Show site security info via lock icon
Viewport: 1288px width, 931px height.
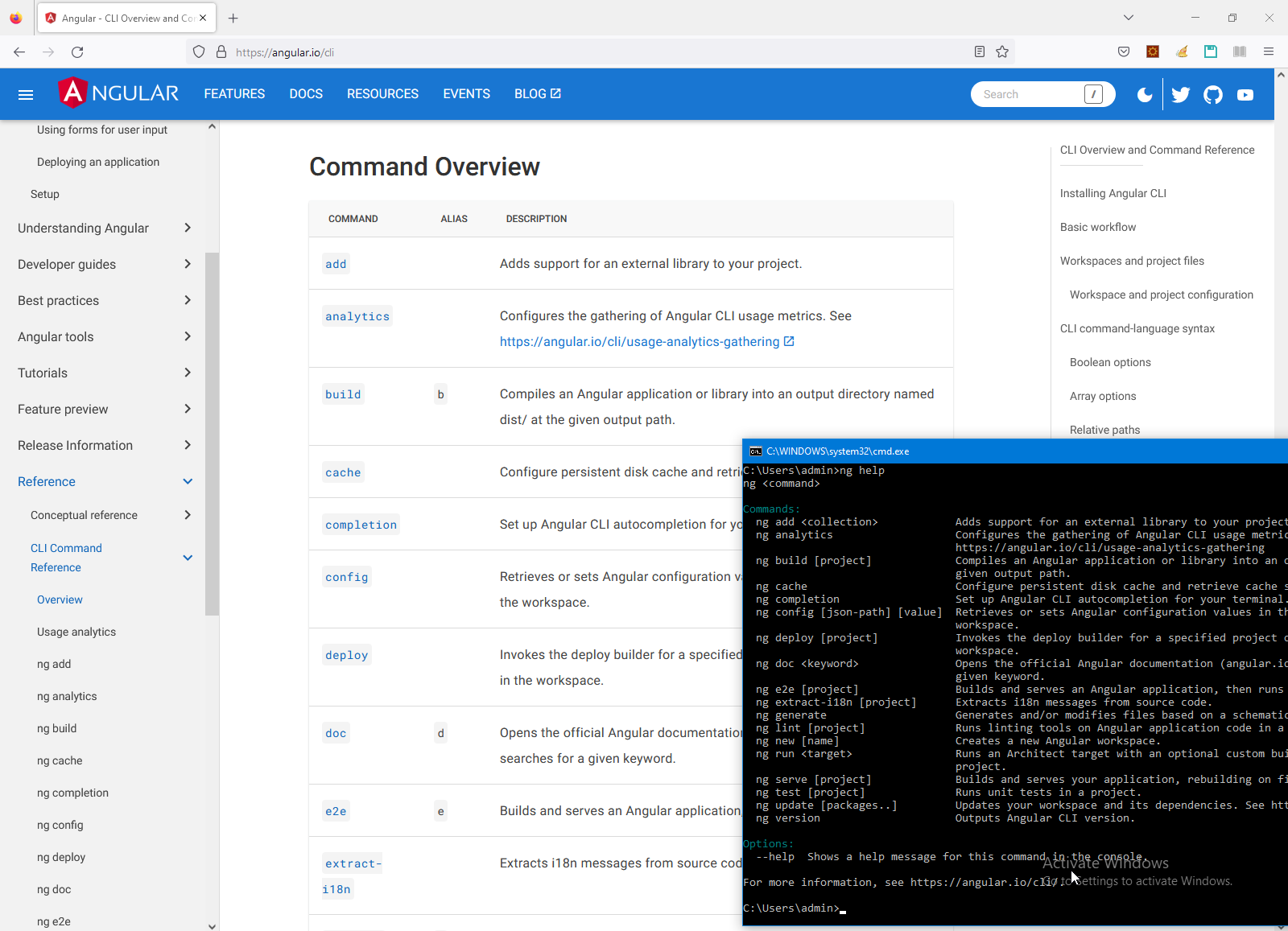pos(221,52)
